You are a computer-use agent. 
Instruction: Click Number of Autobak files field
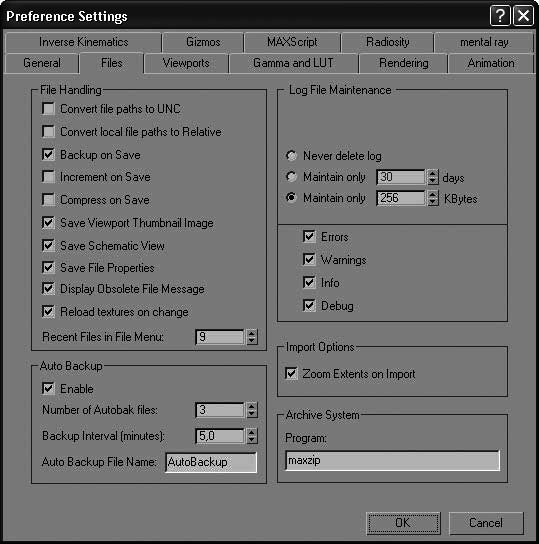(220, 410)
